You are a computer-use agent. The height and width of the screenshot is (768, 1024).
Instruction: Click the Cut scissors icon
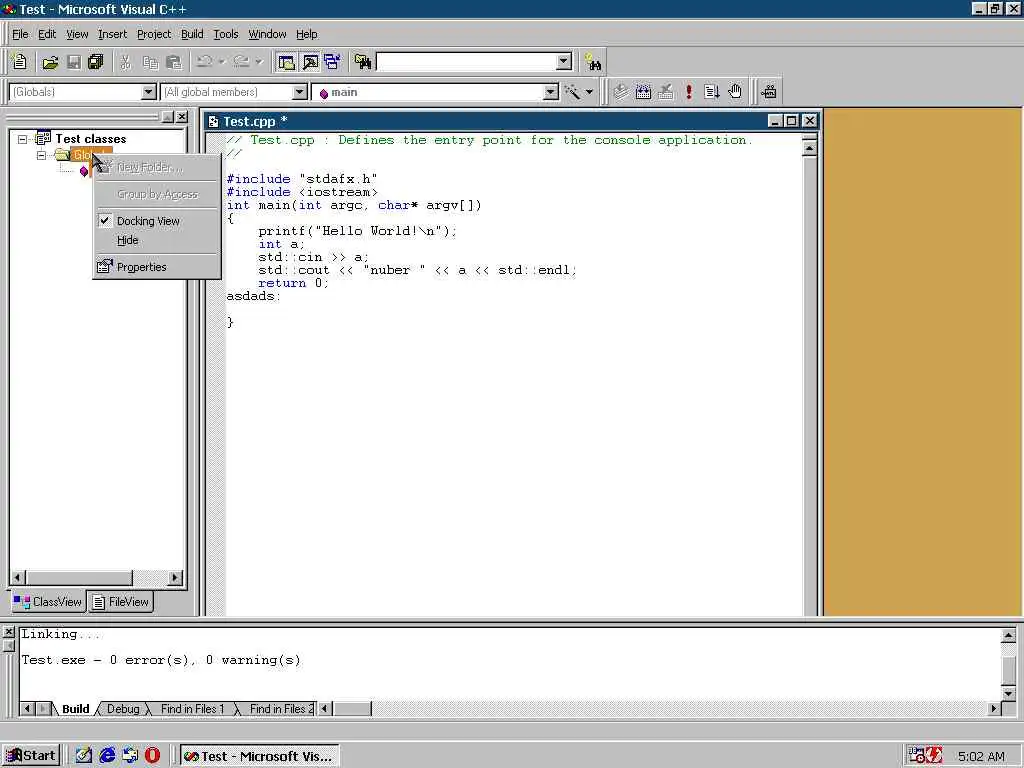point(125,62)
